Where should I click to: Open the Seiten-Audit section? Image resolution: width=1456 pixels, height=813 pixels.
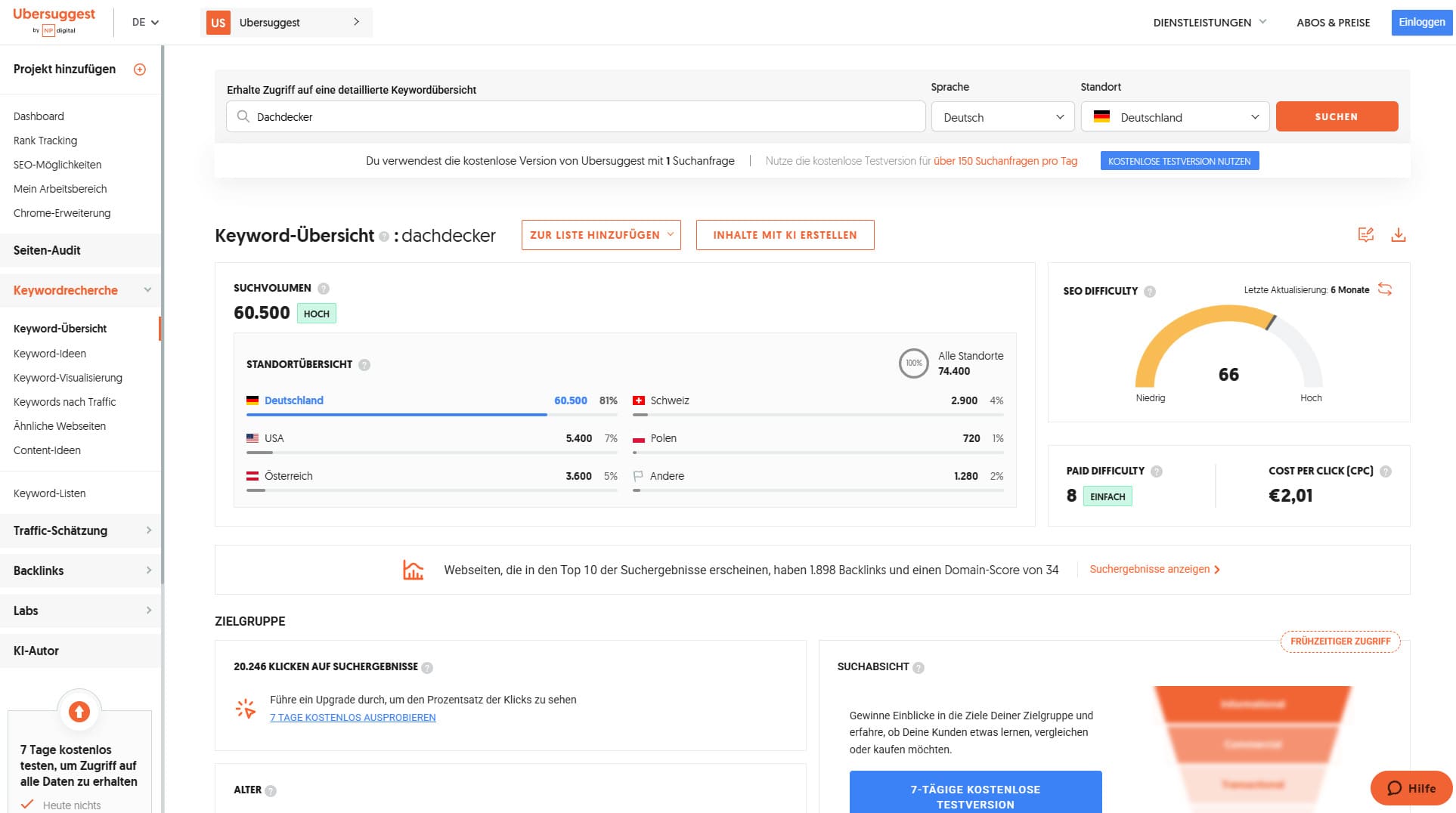81,250
